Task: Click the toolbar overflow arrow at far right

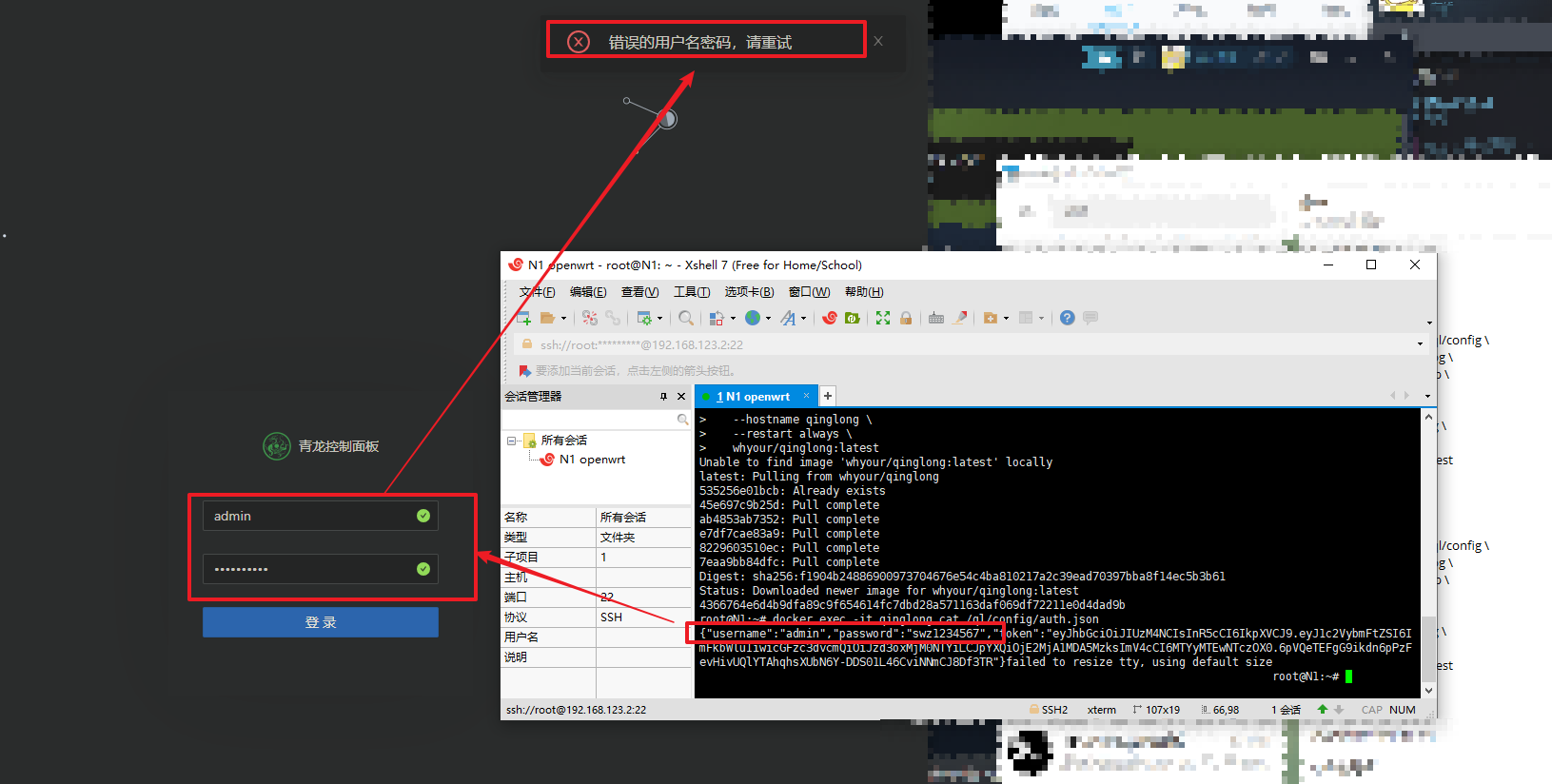Action: click(1429, 323)
